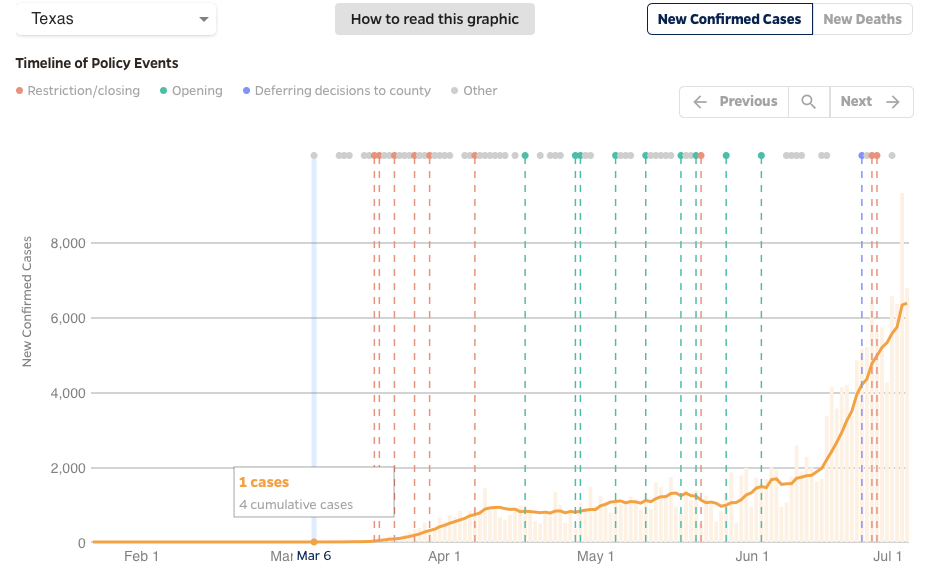Viewport: 925px width, 587px height.
Task: Go to Next policy event
Action: [x=870, y=101]
